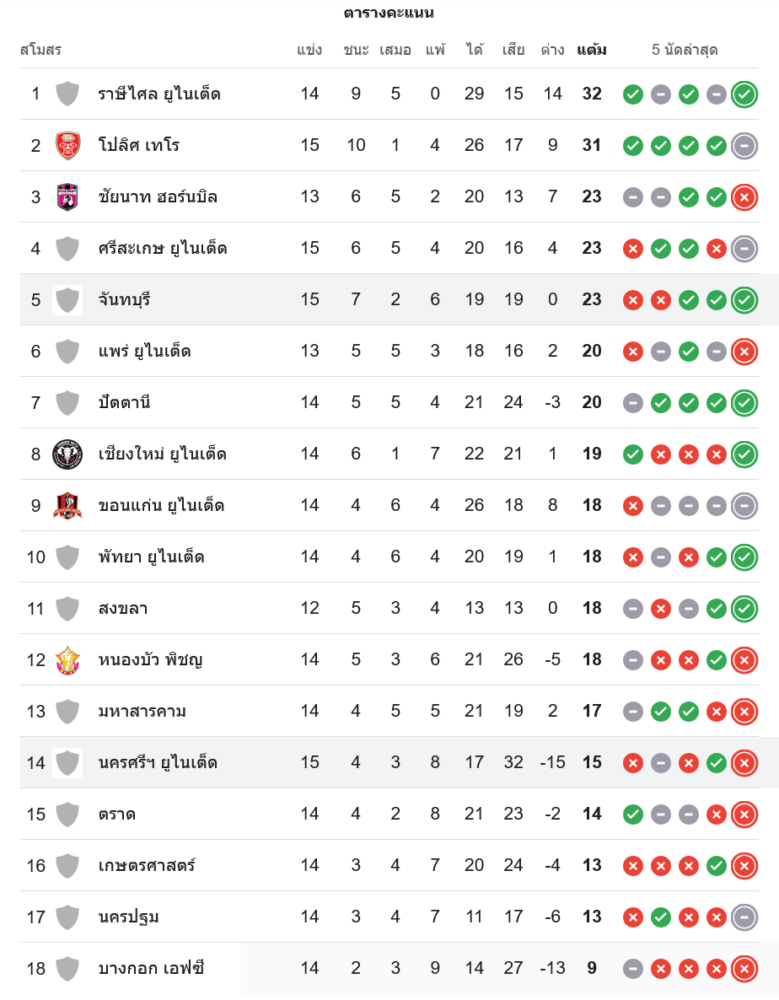Click the เกษตรศาสตร์ placeholder shield icon
779x1000 pixels.
[x=67, y=865]
